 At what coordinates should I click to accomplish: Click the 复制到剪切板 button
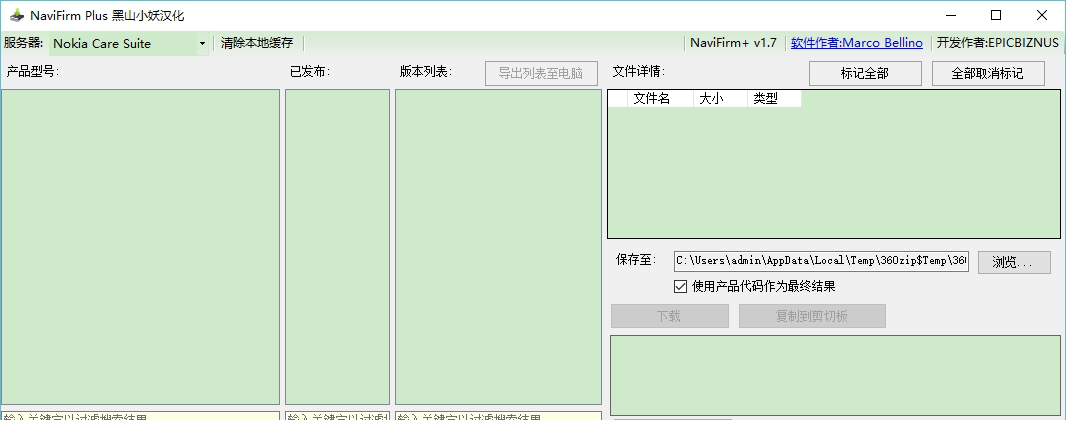click(812, 316)
